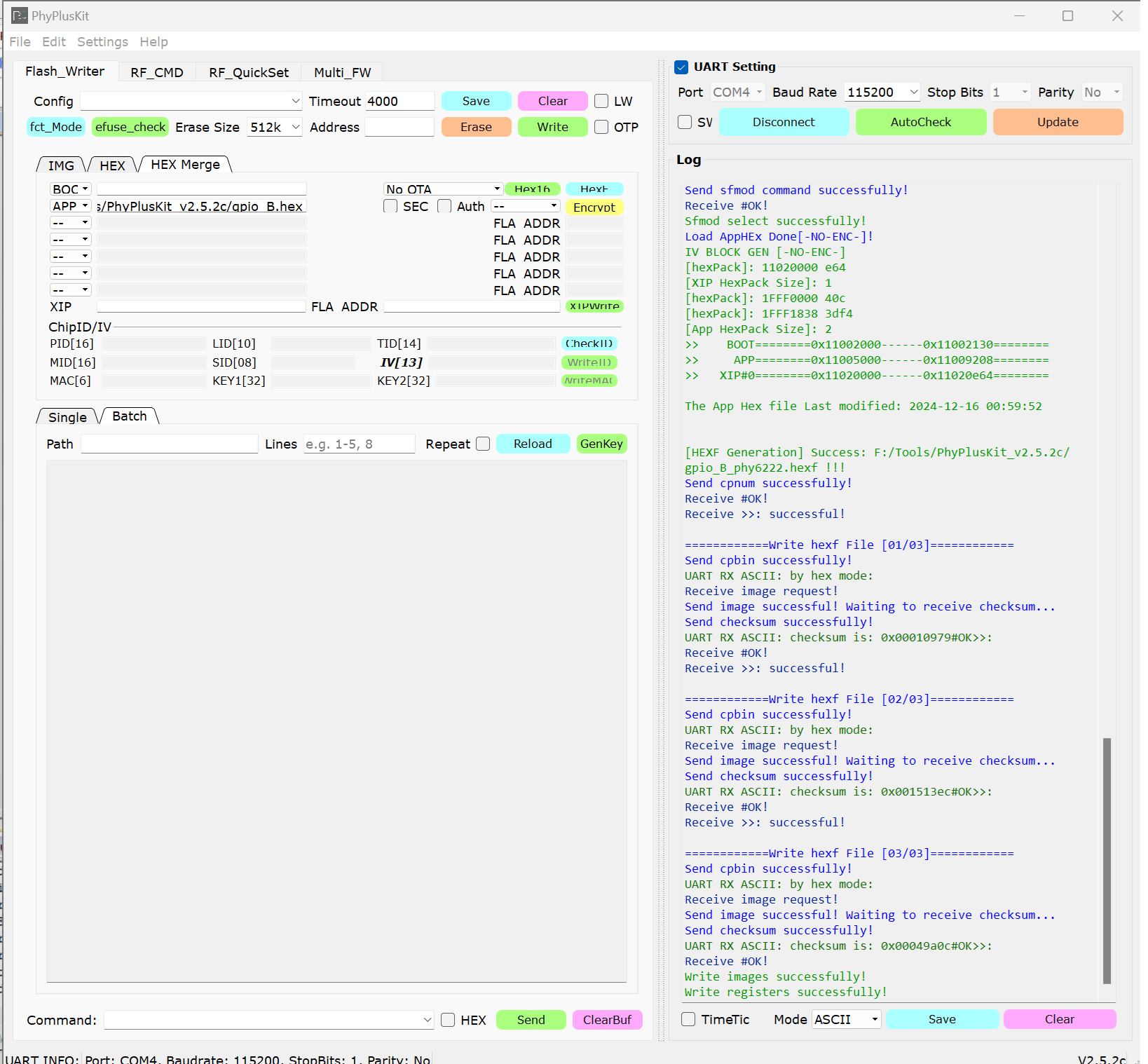Viewport: 1148px width, 1064px height.
Task: Enable the Repeat checkbox
Action: (x=483, y=444)
